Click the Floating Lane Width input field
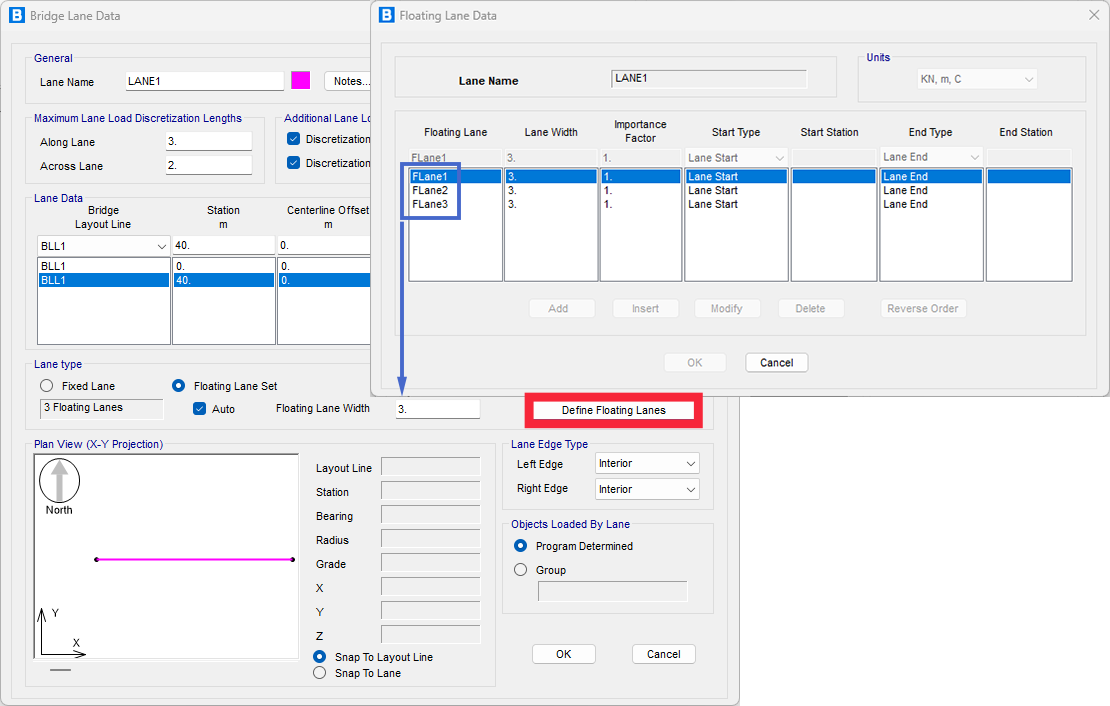This screenshot has height=706, width=1110. tap(437, 409)
